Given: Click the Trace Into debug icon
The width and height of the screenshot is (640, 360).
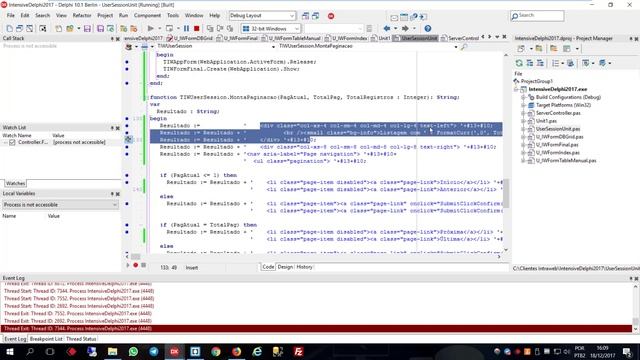Looking at the screenshot, I should point(210,29).
